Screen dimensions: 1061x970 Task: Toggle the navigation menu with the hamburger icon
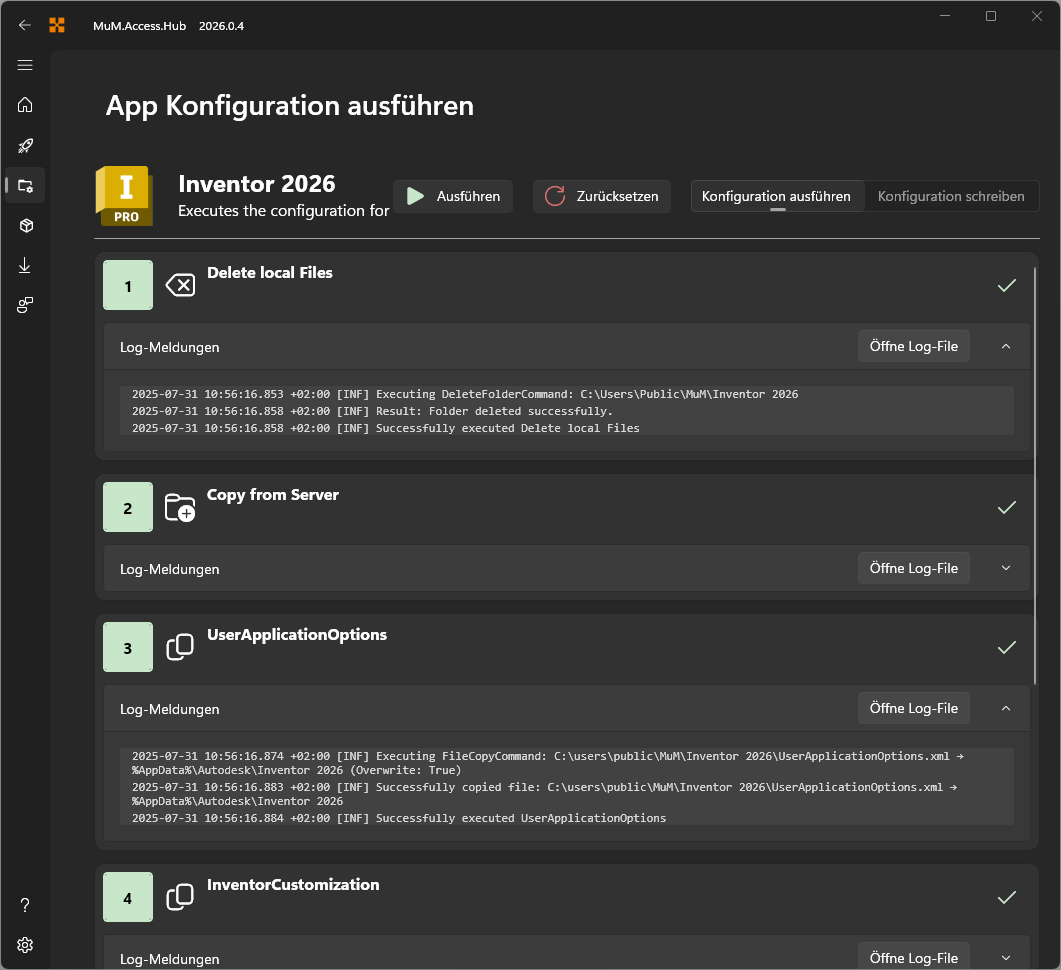(x=25, y=65)
